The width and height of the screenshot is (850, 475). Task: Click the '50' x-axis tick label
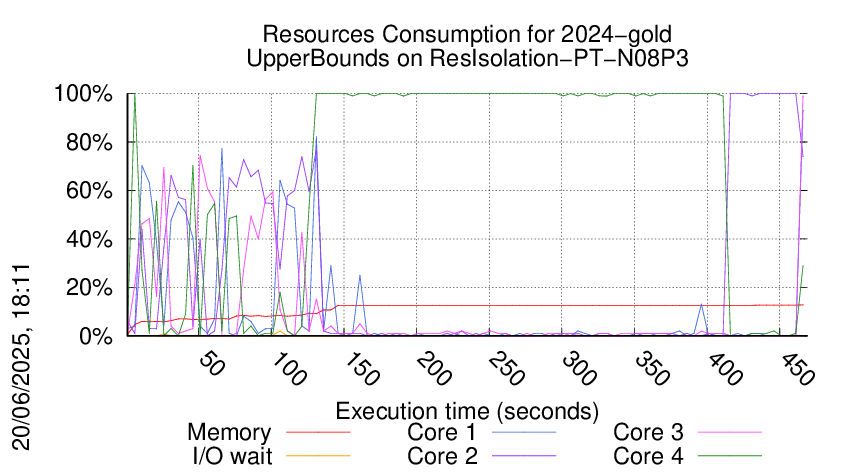pos(212,364)
